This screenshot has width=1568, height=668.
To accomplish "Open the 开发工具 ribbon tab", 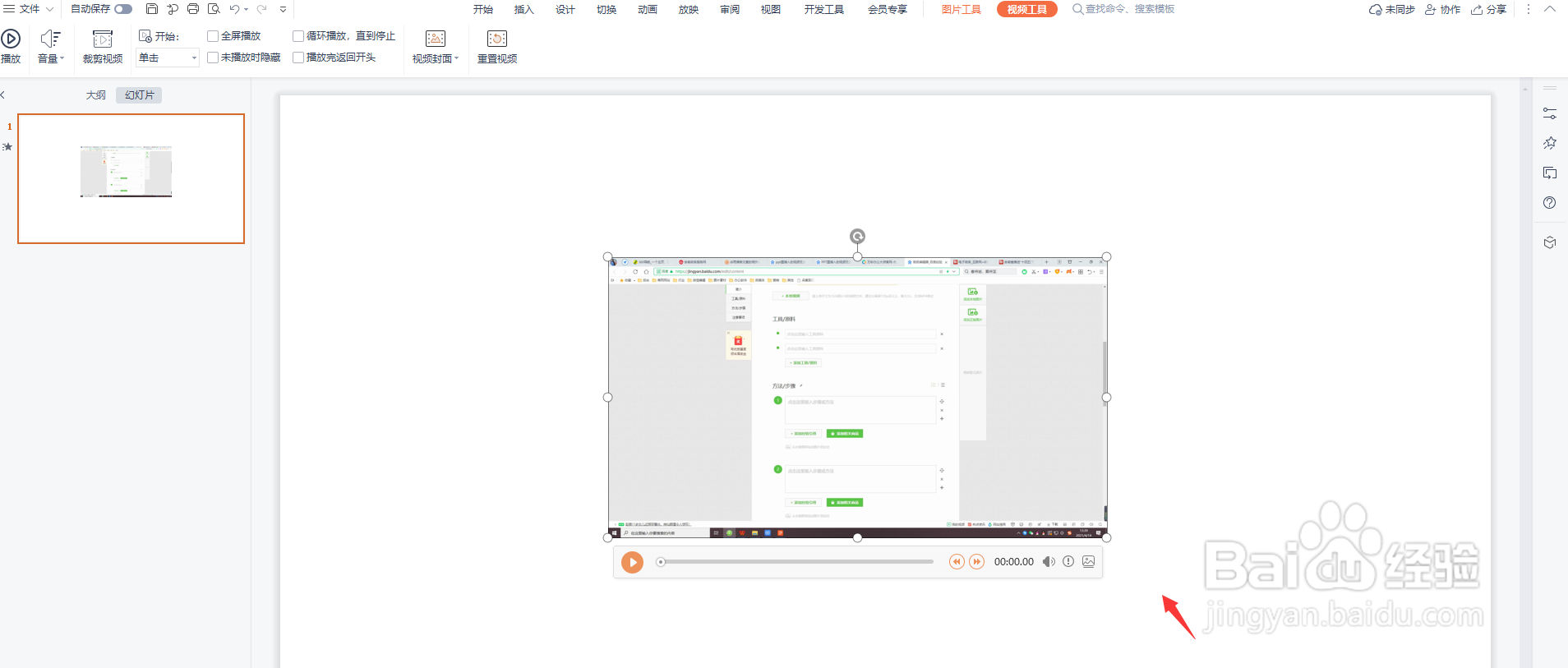I will [x=824, y=9].
